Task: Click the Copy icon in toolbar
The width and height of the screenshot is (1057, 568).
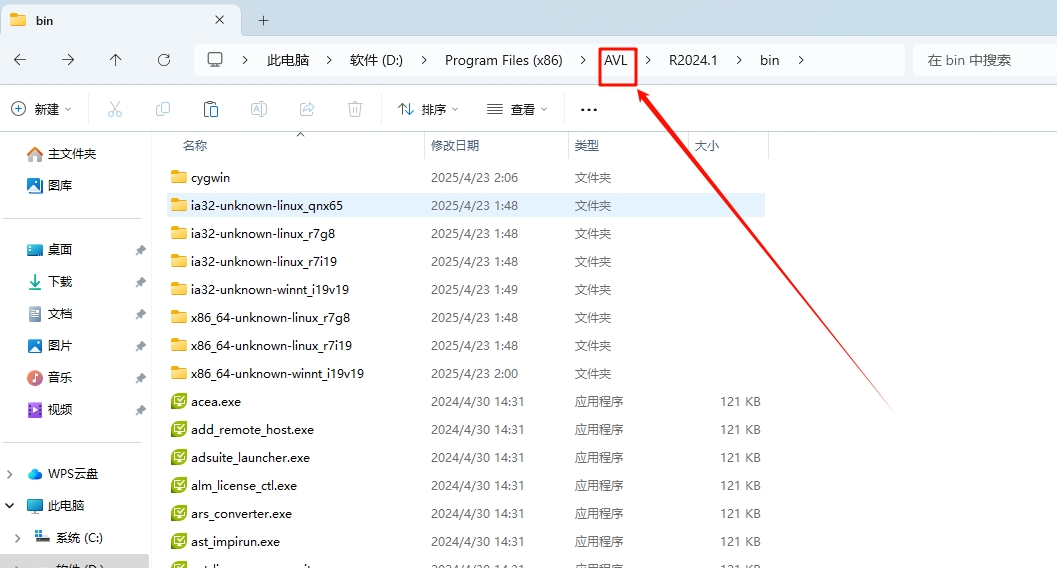Action: [x=162, y=109]
